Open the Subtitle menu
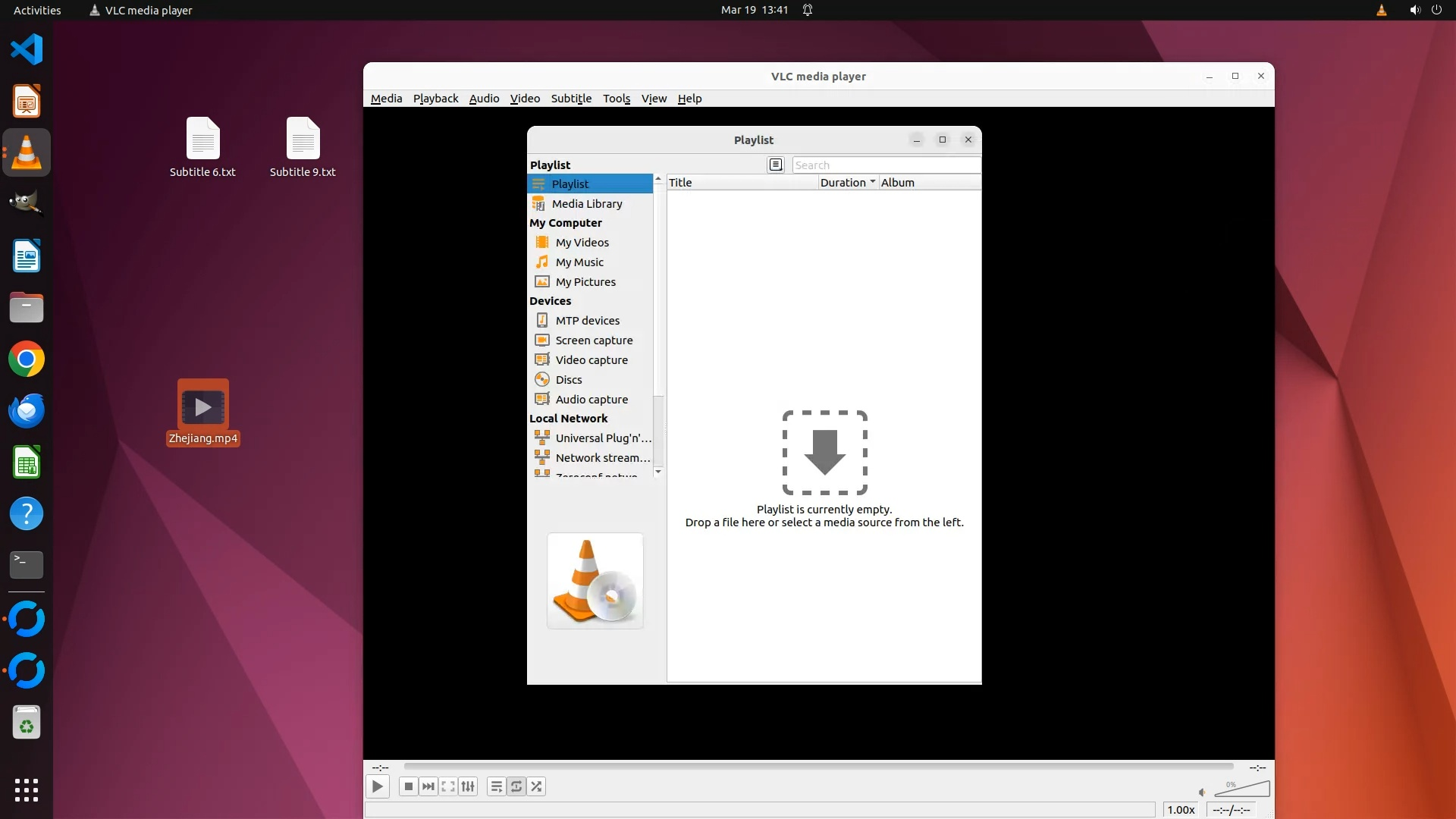1456x819 pixels. tap(571, 99)
